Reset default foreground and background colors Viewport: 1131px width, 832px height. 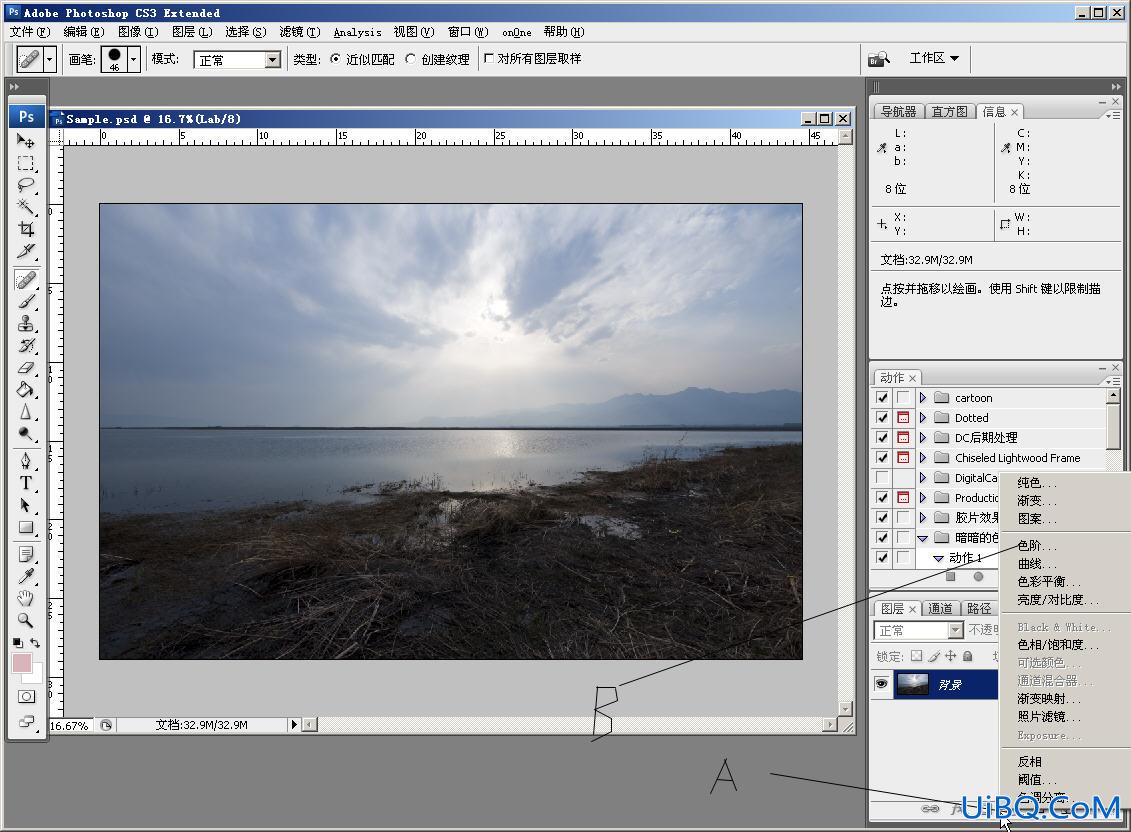pos(17,642)
